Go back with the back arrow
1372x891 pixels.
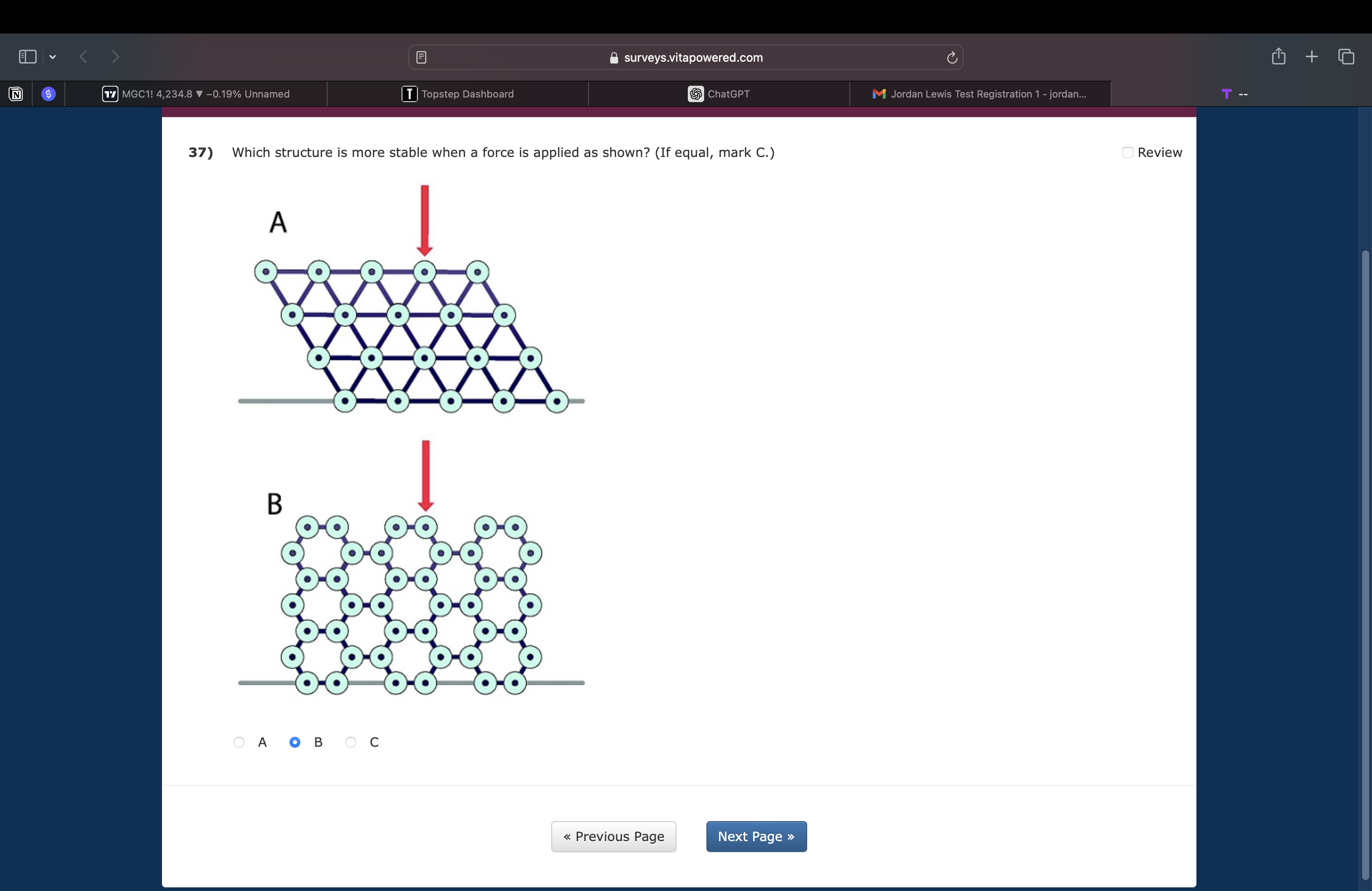click(x=83, y=56)
